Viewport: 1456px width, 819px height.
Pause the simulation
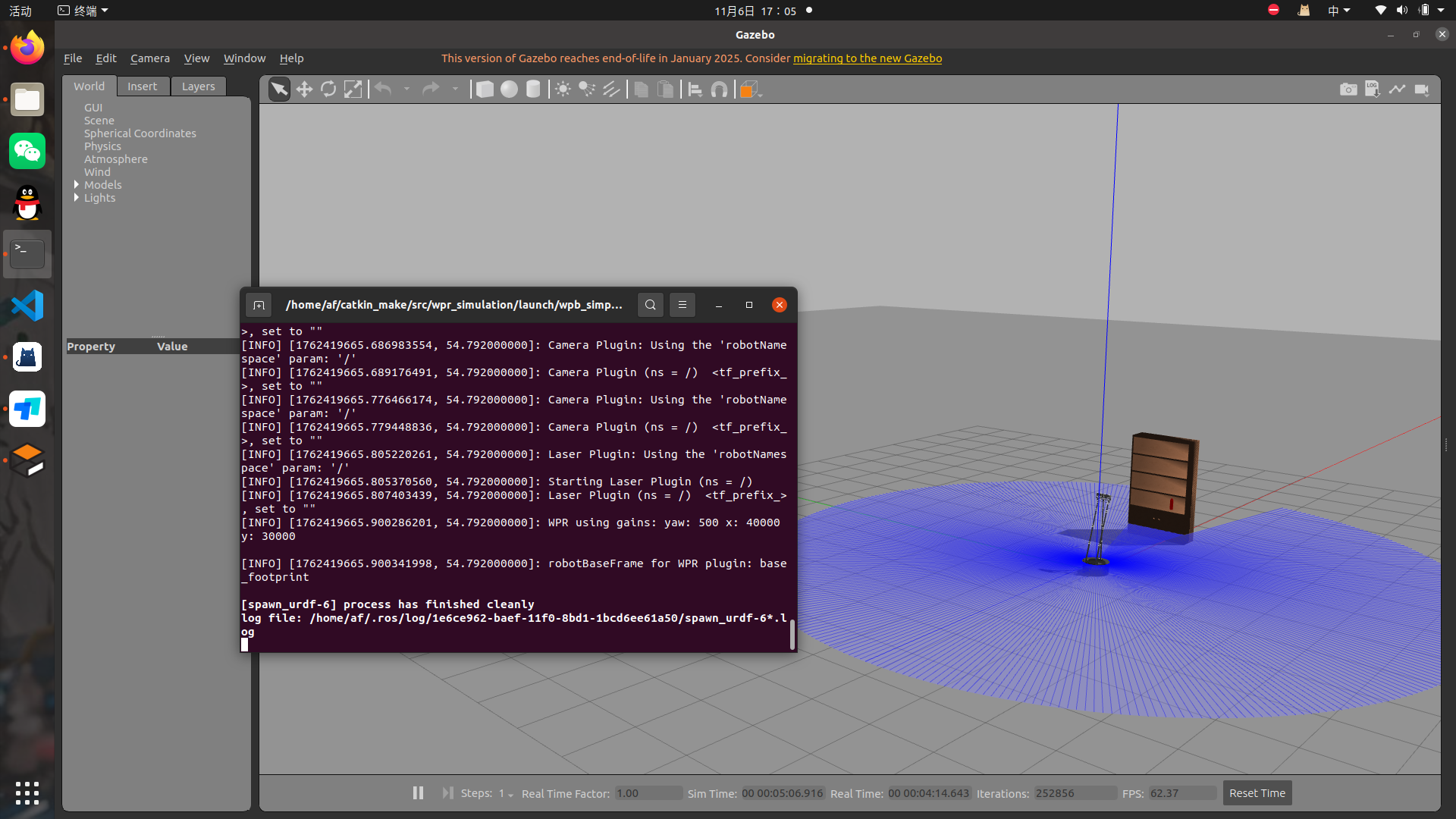click(x=418, y=792)
